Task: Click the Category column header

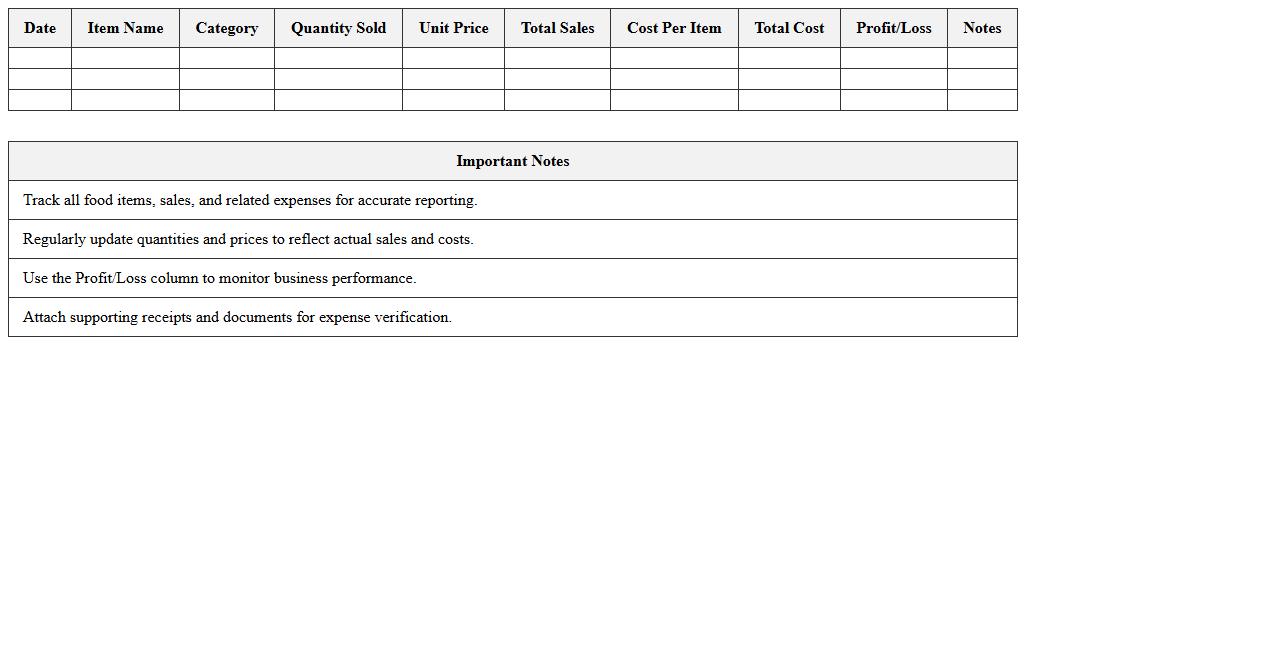Action: pyautogui.click(x=227, y=28)
